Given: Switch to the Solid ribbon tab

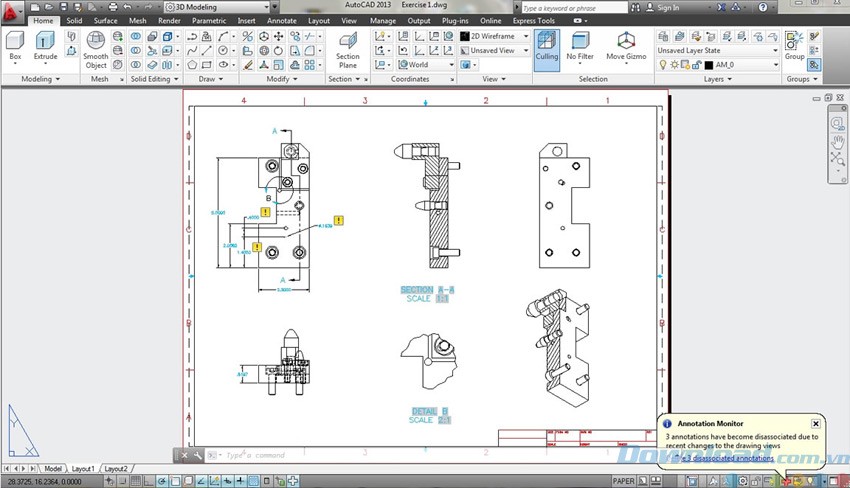Looking at the screenshot, I should click(x=74, y=21).
